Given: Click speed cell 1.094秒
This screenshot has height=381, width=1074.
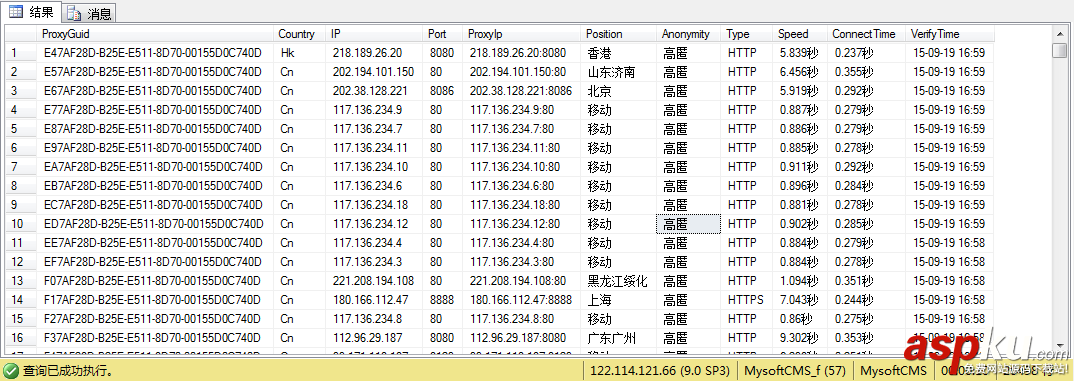Looking at the screenshot, I should 799,281.
